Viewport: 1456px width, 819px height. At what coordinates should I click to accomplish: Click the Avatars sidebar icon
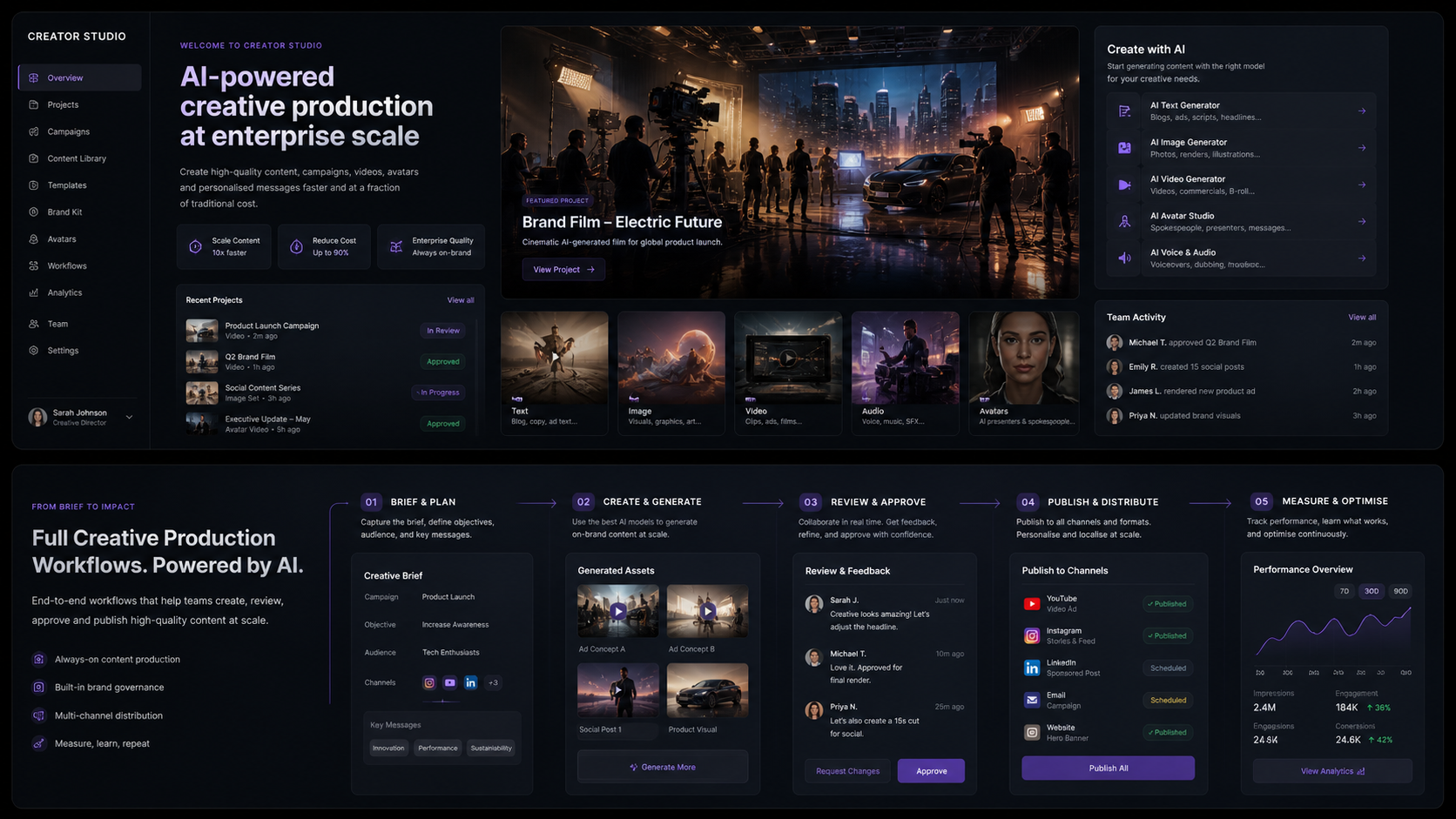[33, 239]
